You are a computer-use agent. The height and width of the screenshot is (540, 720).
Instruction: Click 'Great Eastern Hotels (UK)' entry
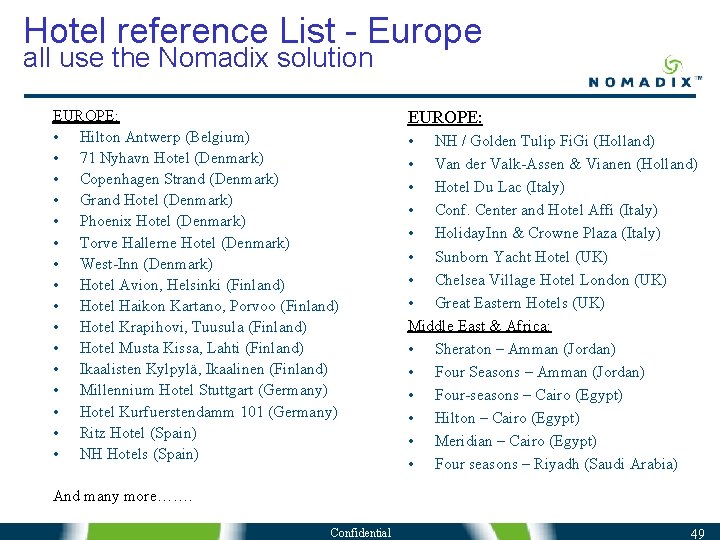click(x=519, y=303)
